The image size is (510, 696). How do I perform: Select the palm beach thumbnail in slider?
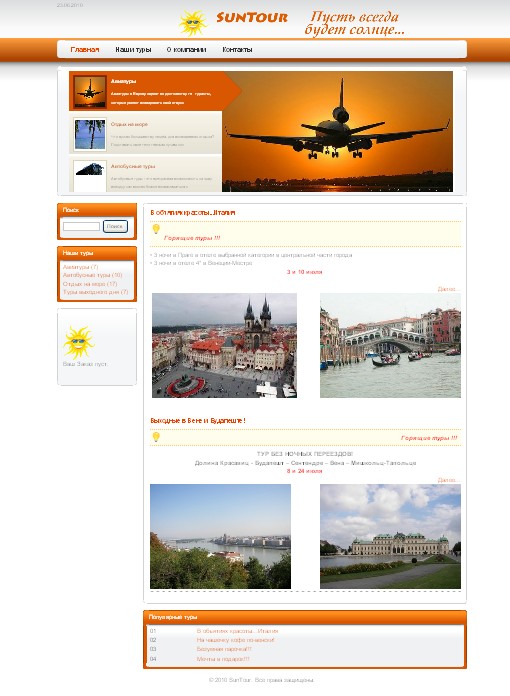(x=90, y=134)
